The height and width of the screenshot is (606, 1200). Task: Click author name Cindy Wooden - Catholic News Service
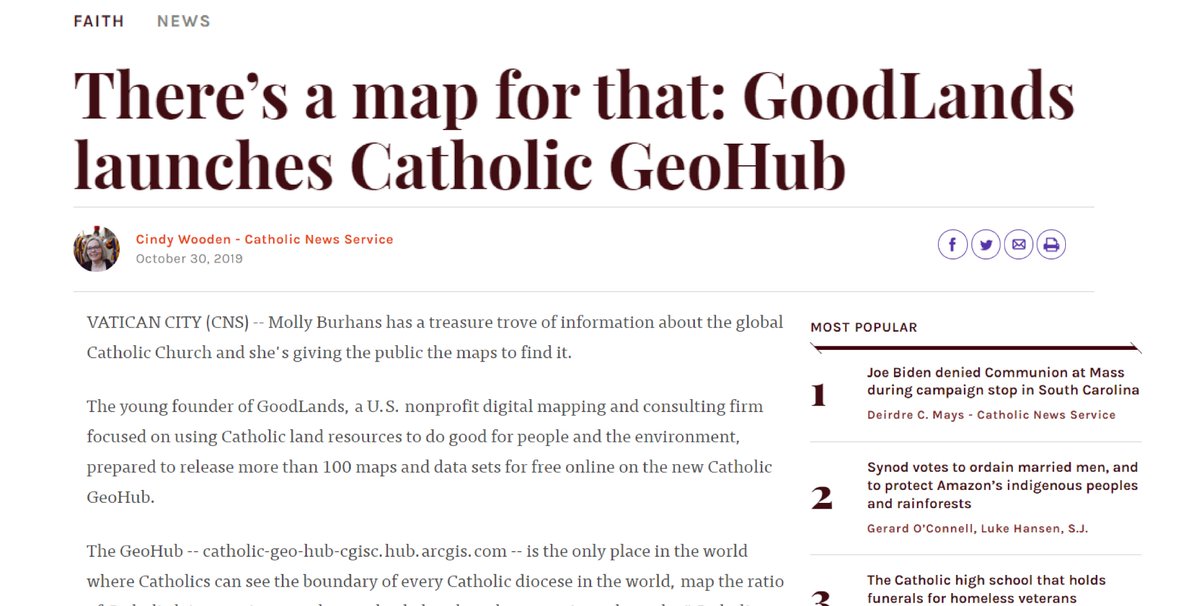tap(265, 239)
